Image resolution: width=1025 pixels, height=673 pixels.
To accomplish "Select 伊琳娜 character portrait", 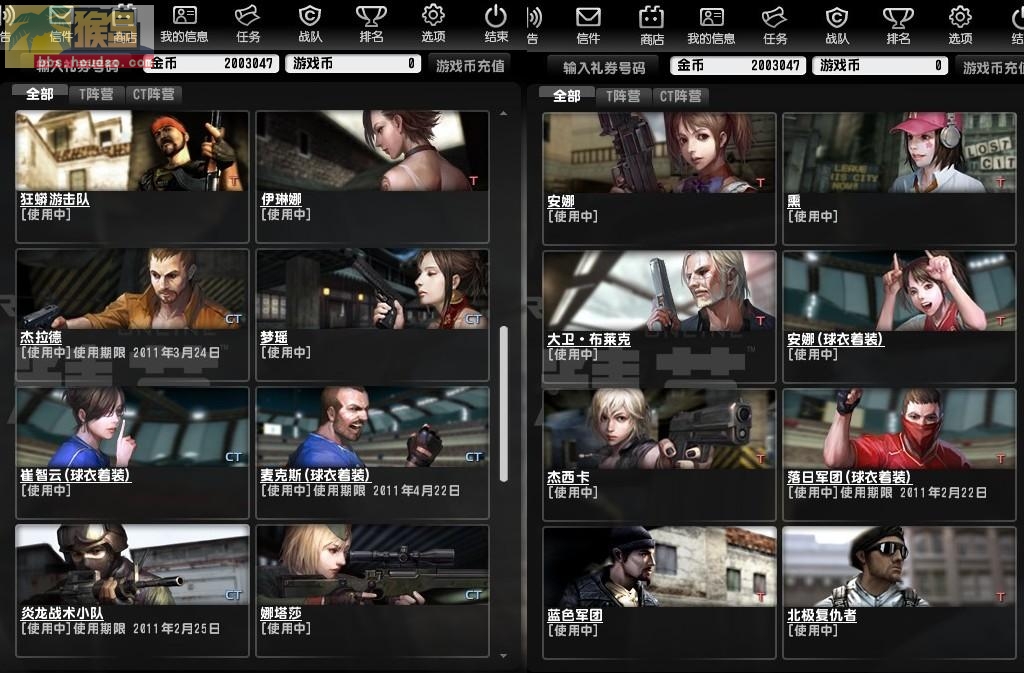I will tap(373, 151).
